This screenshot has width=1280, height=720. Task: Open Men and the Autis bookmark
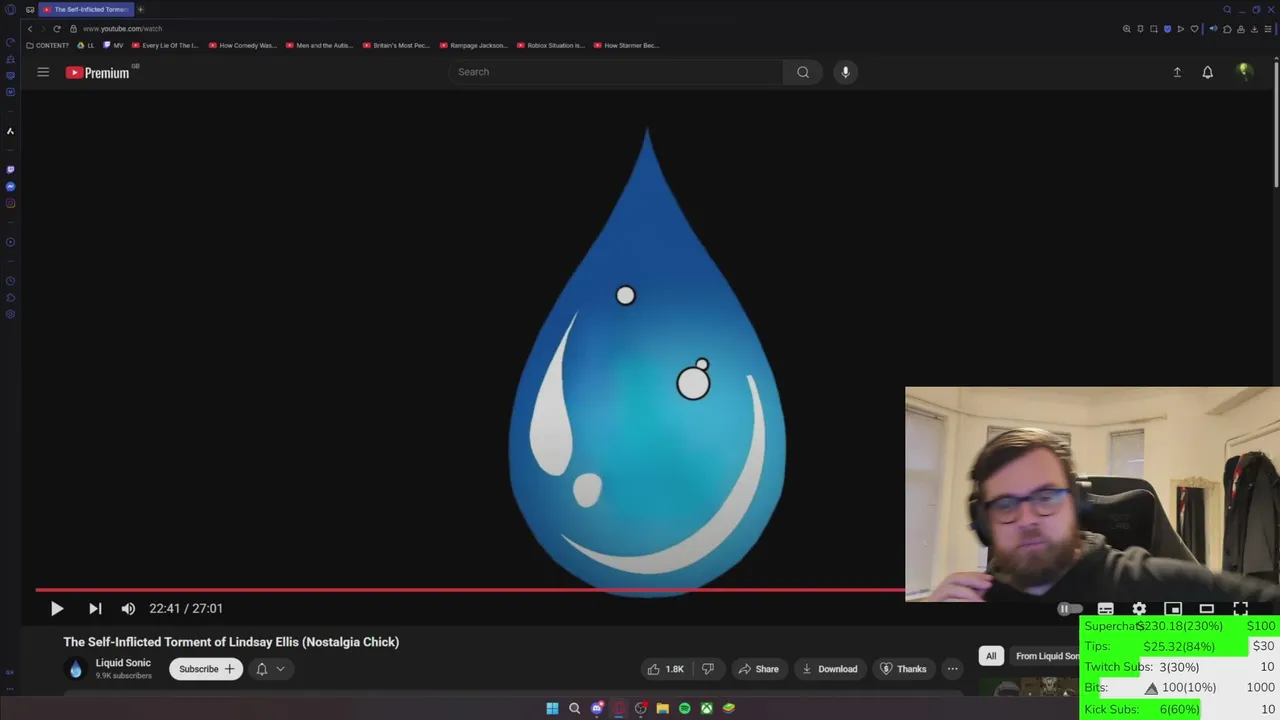point(320,45)
